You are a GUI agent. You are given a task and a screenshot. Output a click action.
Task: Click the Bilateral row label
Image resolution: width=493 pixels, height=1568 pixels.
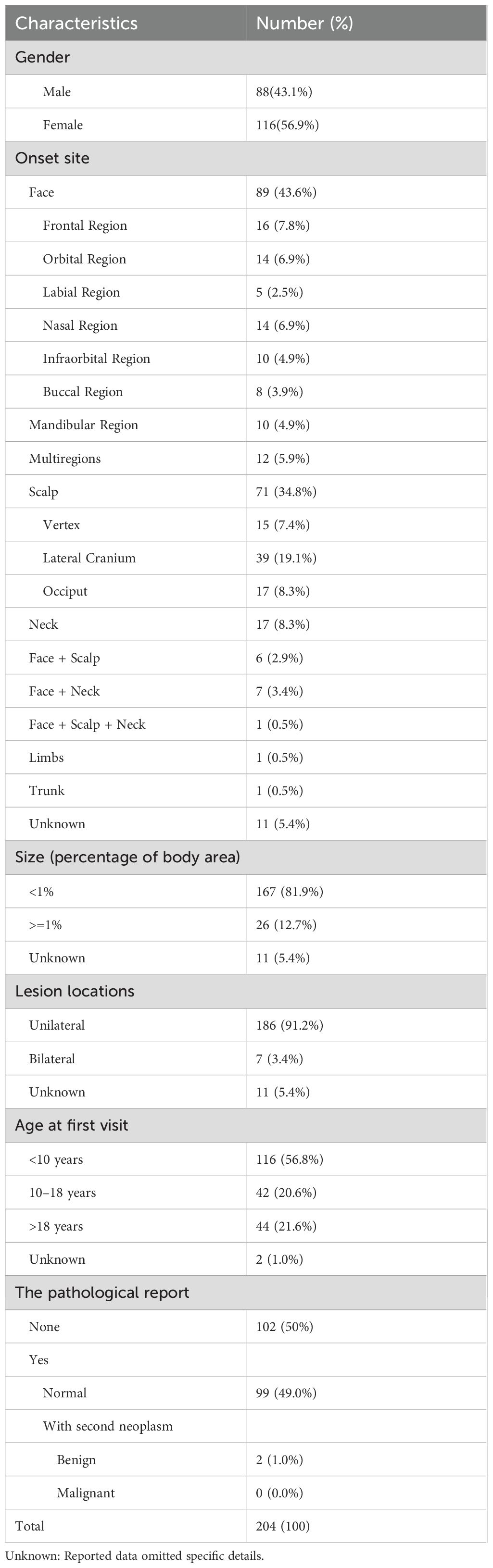(x=52, y=1059)
